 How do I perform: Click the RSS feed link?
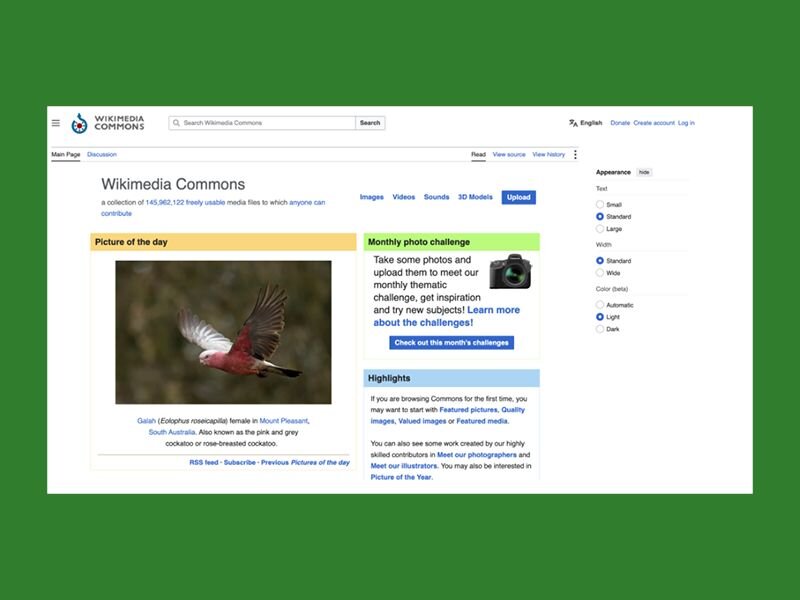tap(204, 463)
